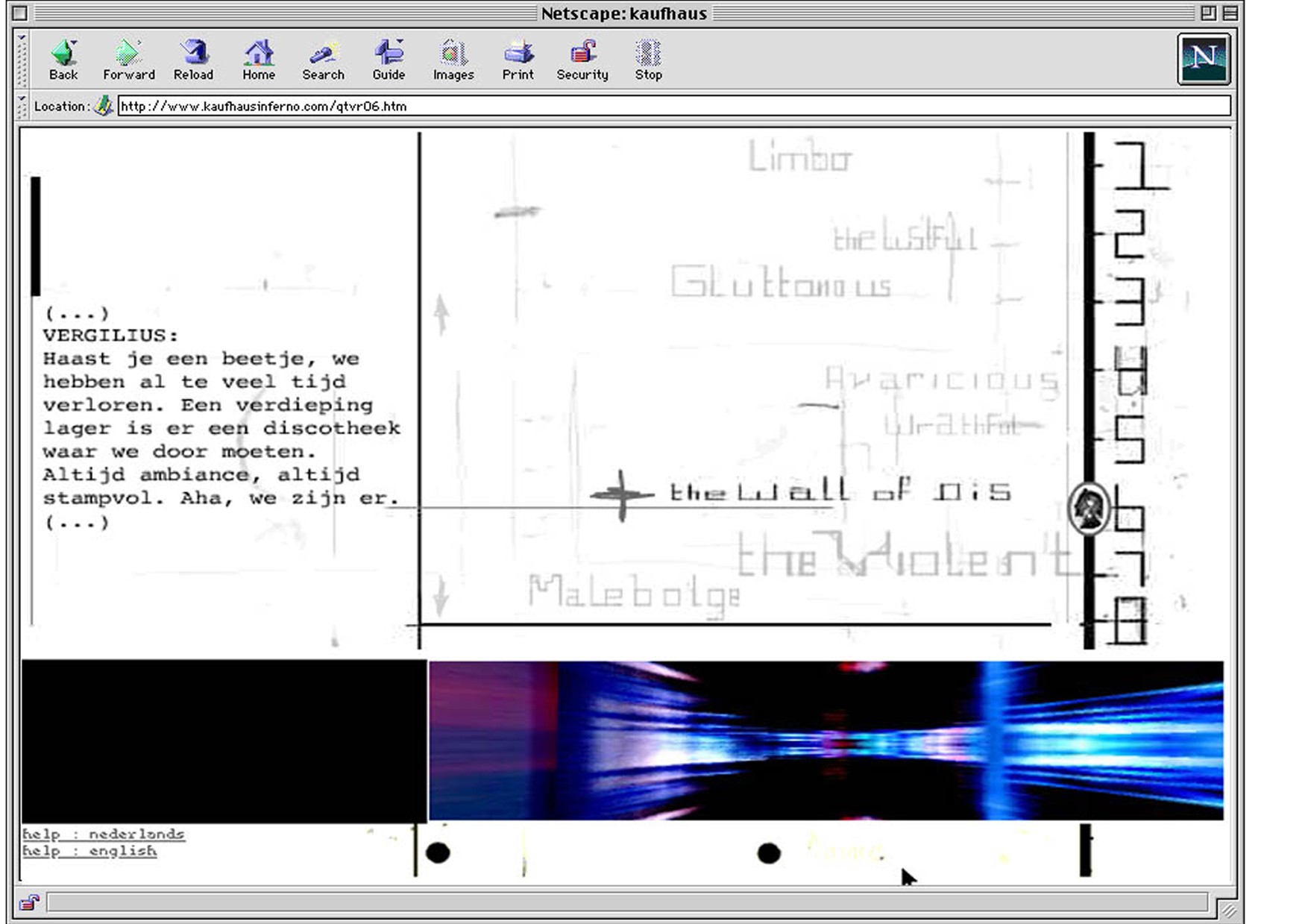
Task: Jump to level 8 on the scale
Action: click(1130, 620)
